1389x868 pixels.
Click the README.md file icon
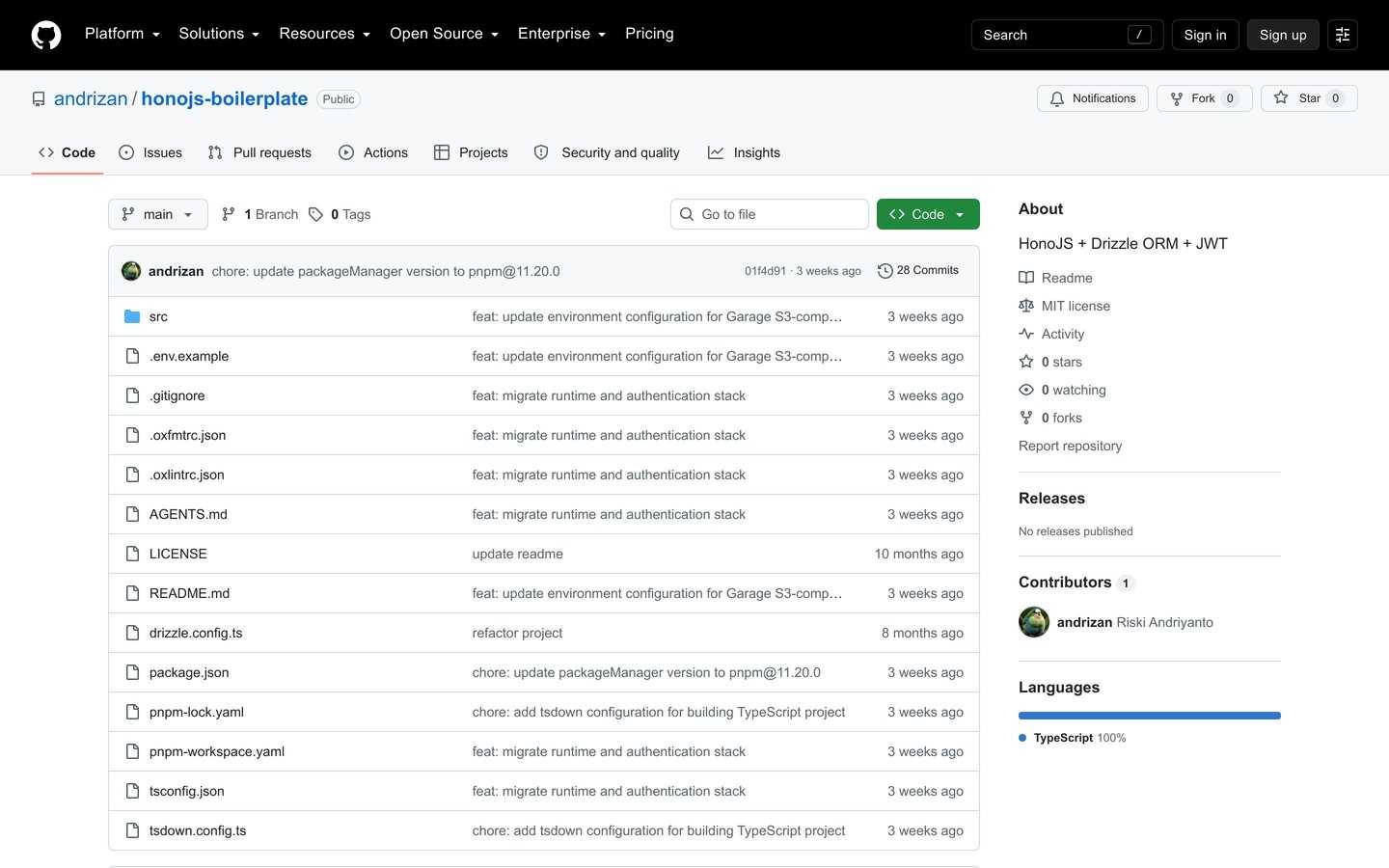(x=132, y=593)
